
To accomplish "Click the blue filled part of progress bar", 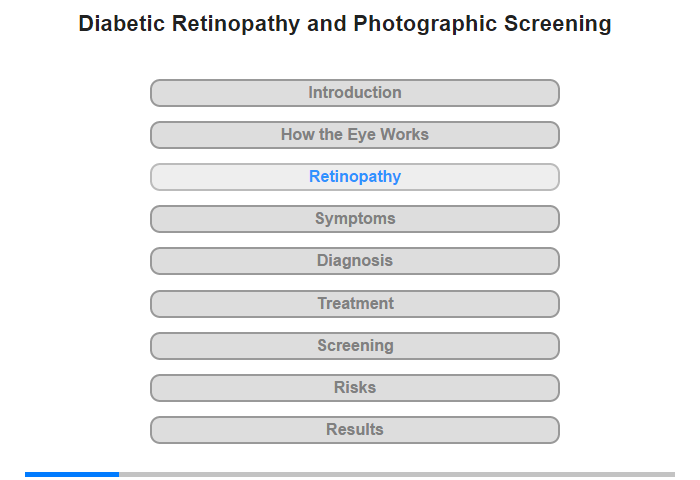I will tap(72, 474).
